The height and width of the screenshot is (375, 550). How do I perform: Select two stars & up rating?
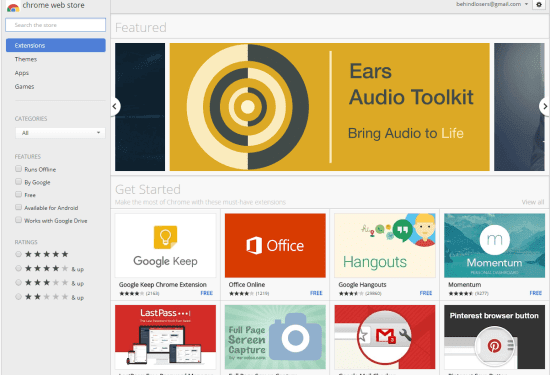click(19, 297)
